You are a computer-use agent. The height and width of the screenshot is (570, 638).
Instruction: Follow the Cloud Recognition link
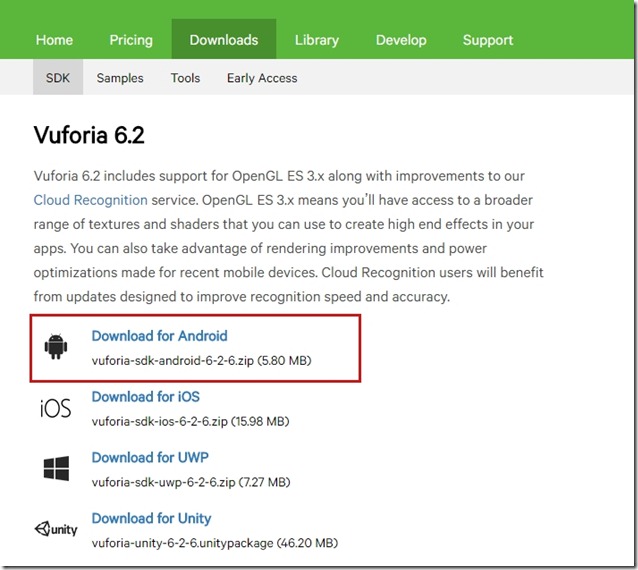[x=90, y=200]
